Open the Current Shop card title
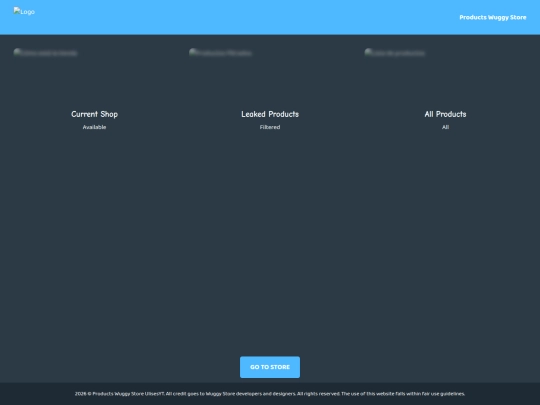540x405 pixels. (94, 114)
